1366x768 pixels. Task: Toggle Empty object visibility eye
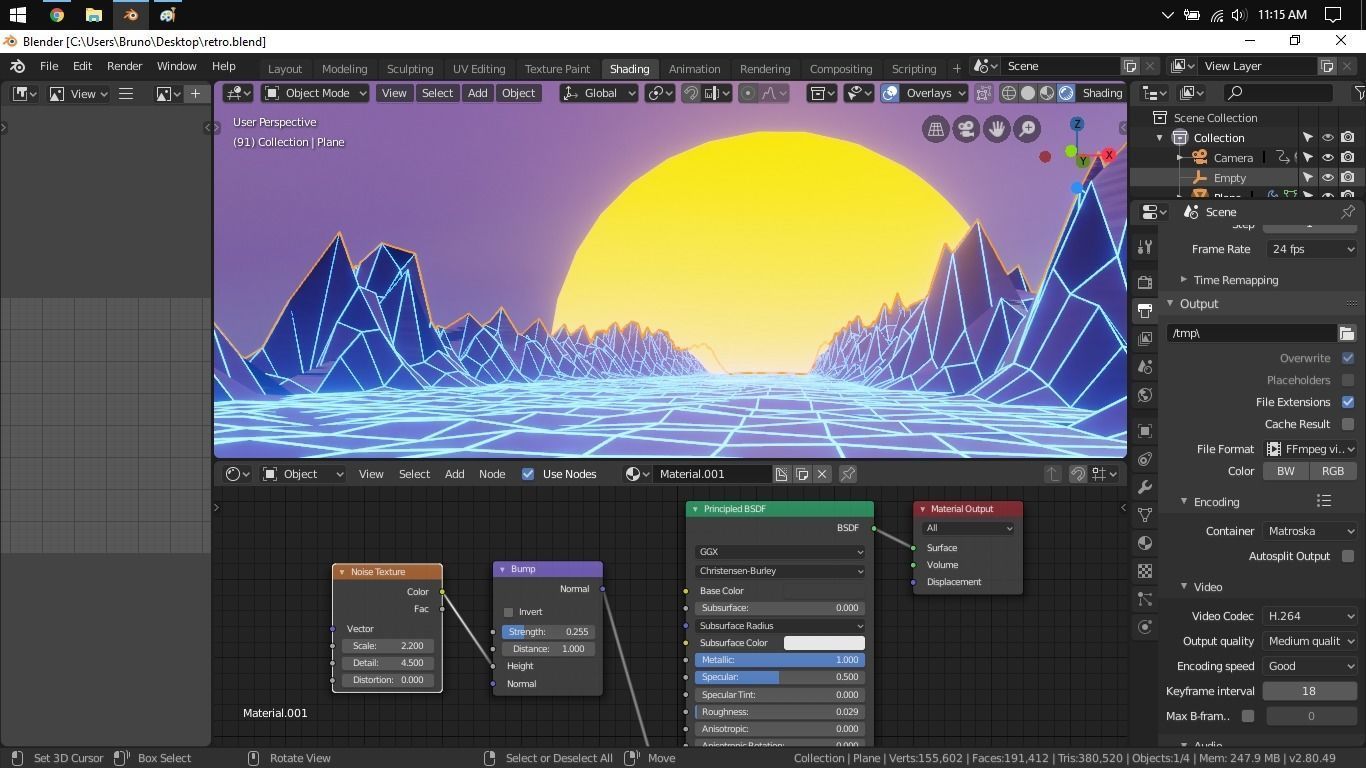click(x=1328, y=177)
